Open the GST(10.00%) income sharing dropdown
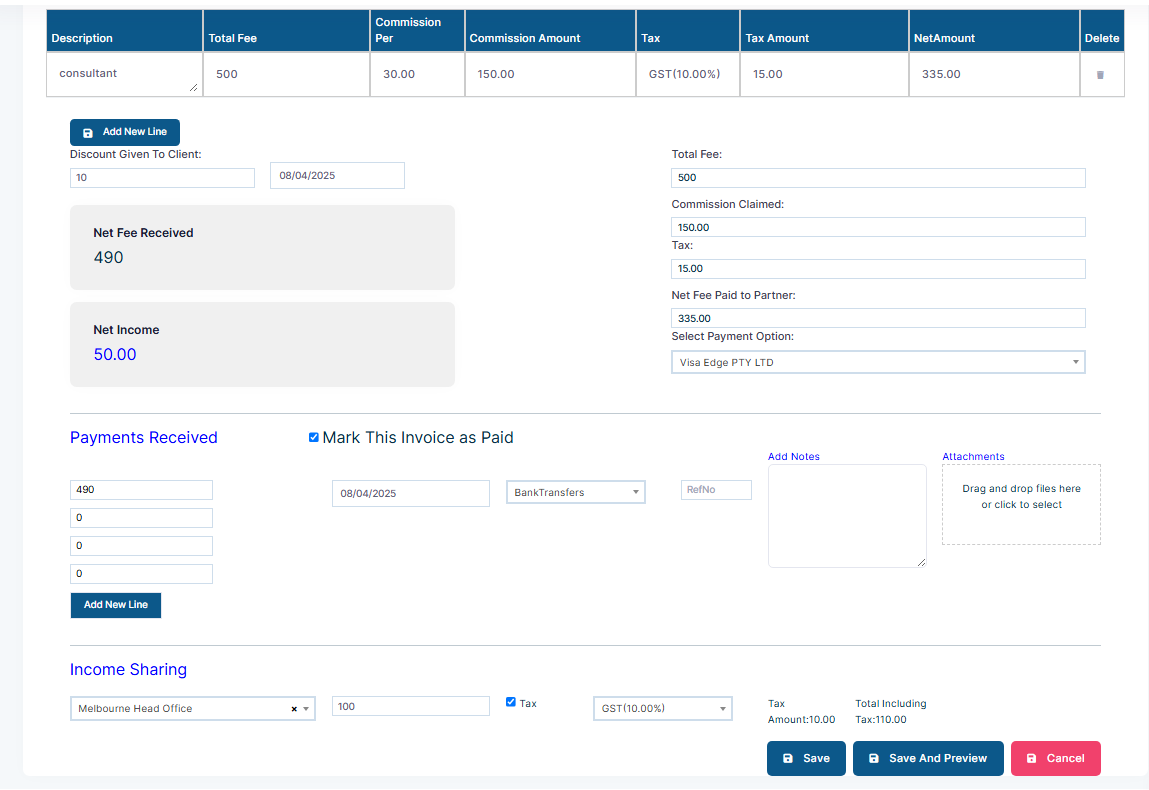 tap(662, 709)
